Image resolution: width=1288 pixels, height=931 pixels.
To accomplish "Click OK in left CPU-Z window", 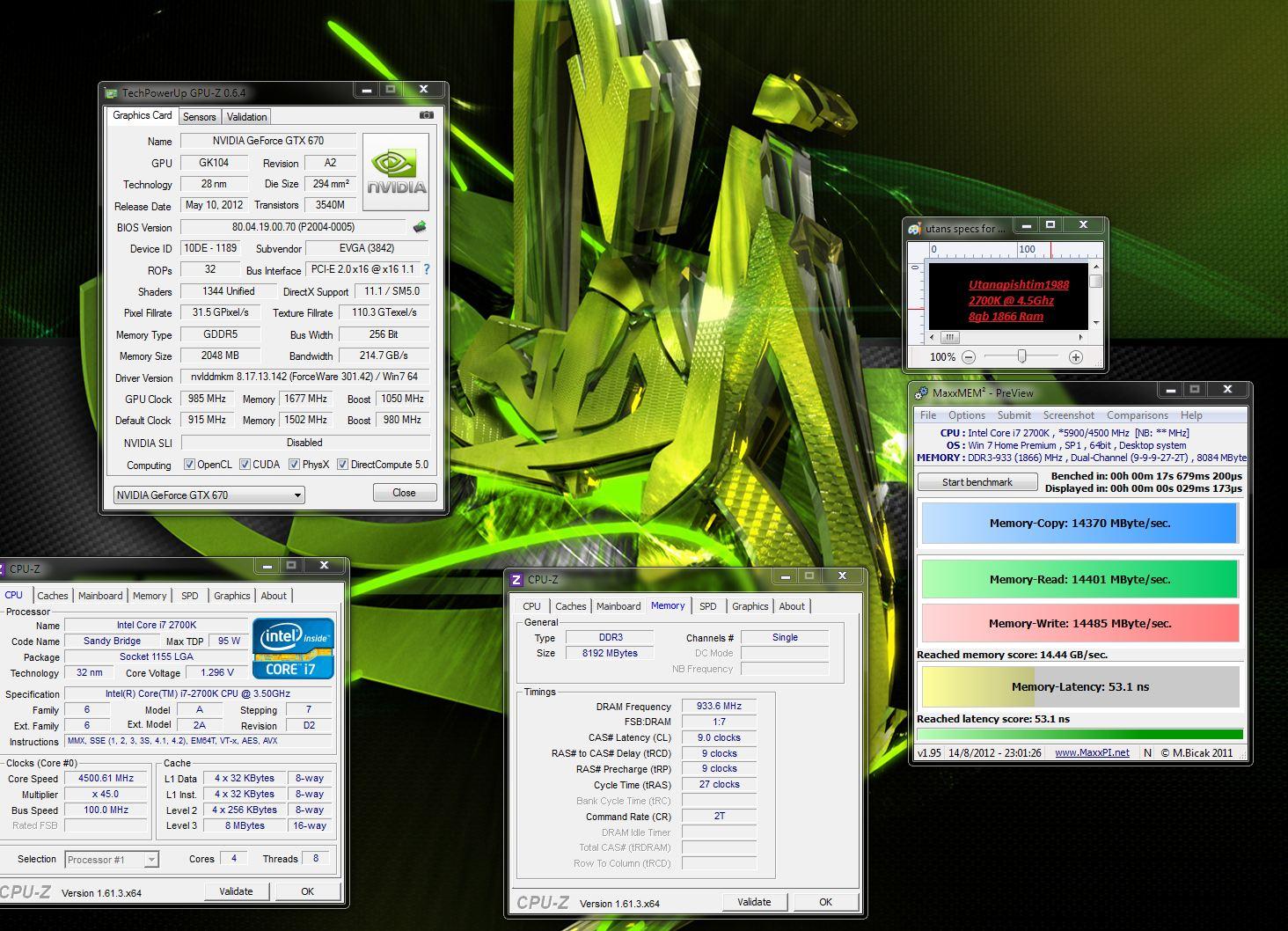I will click(307, 891).
